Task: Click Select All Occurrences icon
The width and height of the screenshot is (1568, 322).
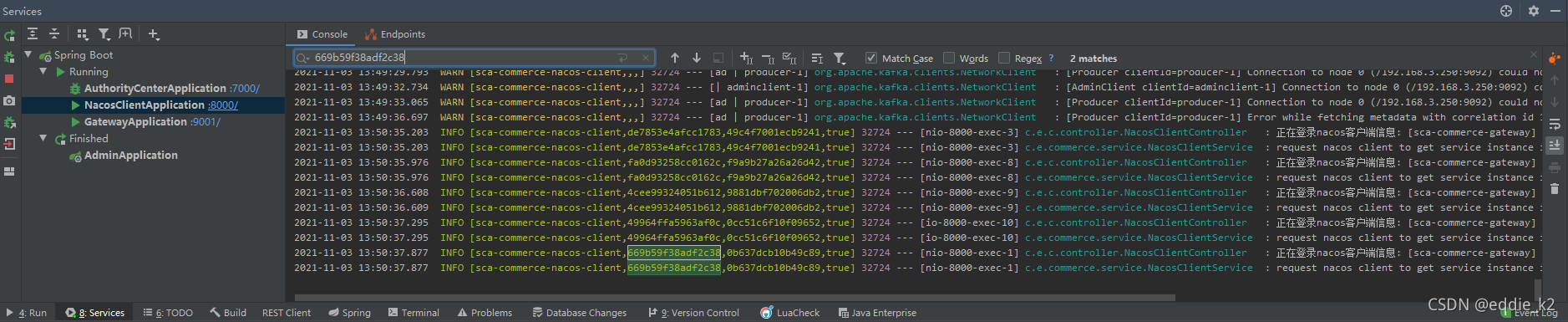Action: point(789,58)
